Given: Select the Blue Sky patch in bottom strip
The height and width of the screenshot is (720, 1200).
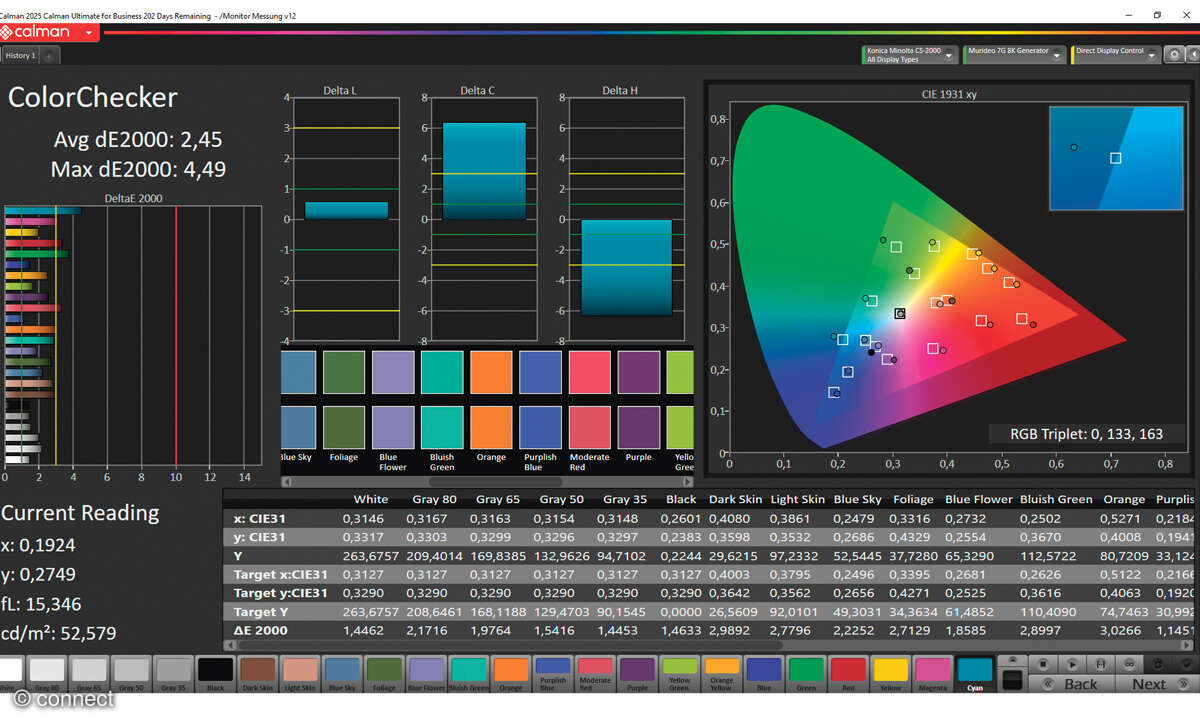Looking at the screenshot, I should pyautogui.click(x=342, y=673).
